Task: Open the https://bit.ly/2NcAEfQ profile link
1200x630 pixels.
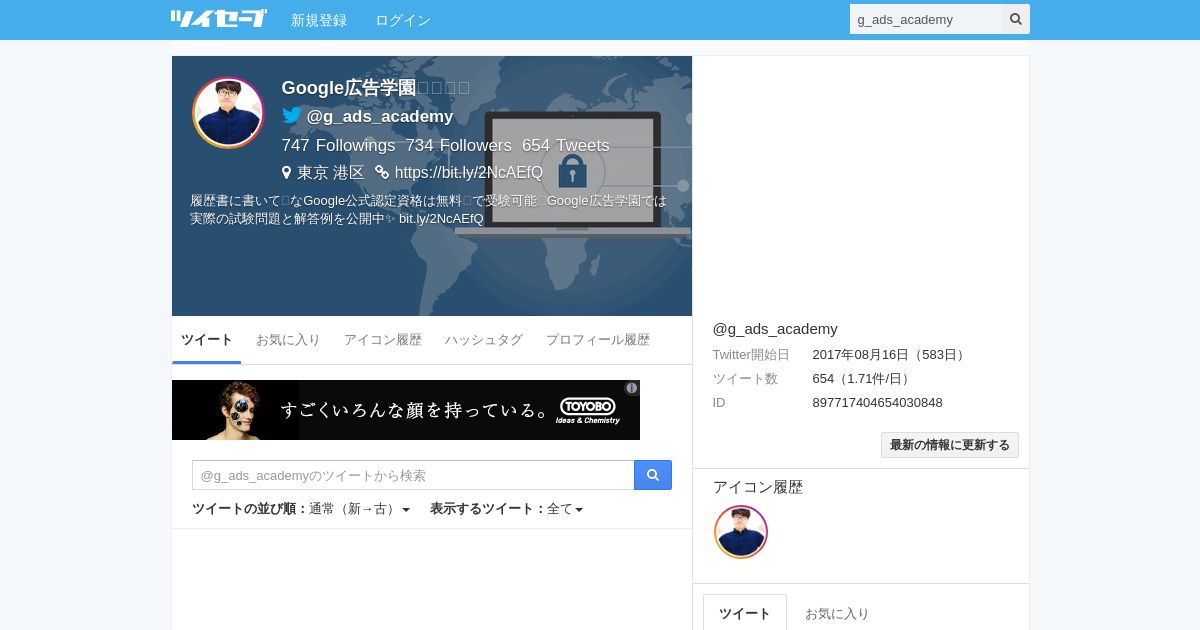Action: point(469,173)
